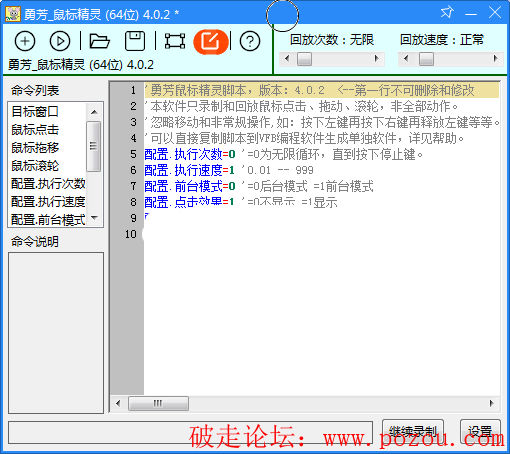Click the 回放速度 slider thumb
This screenshot has height=454, width=510.
point(426,59)
